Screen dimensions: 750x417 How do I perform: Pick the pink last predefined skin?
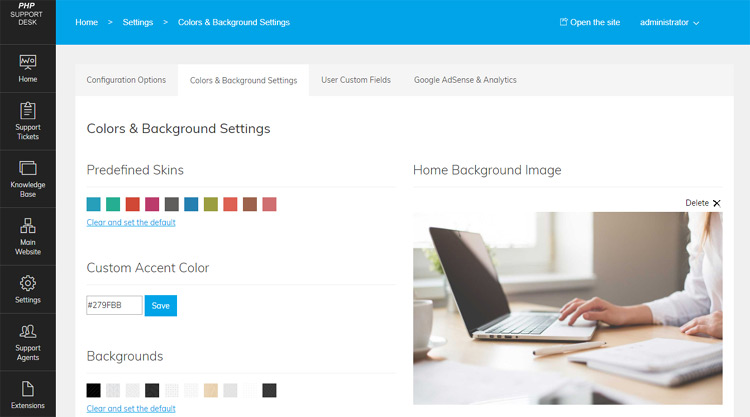(x=269, y=204)
